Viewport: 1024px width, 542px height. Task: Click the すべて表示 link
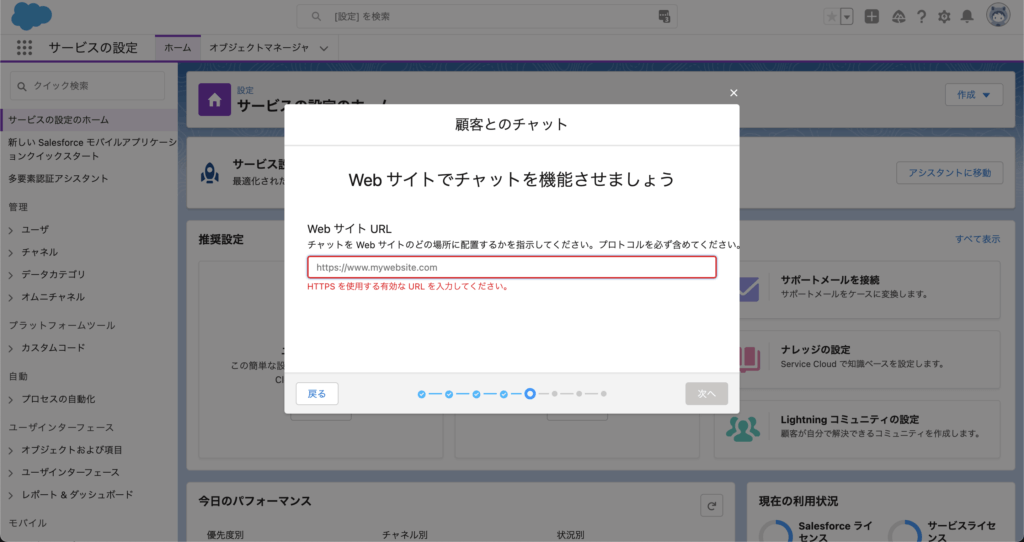coord(978,239)
